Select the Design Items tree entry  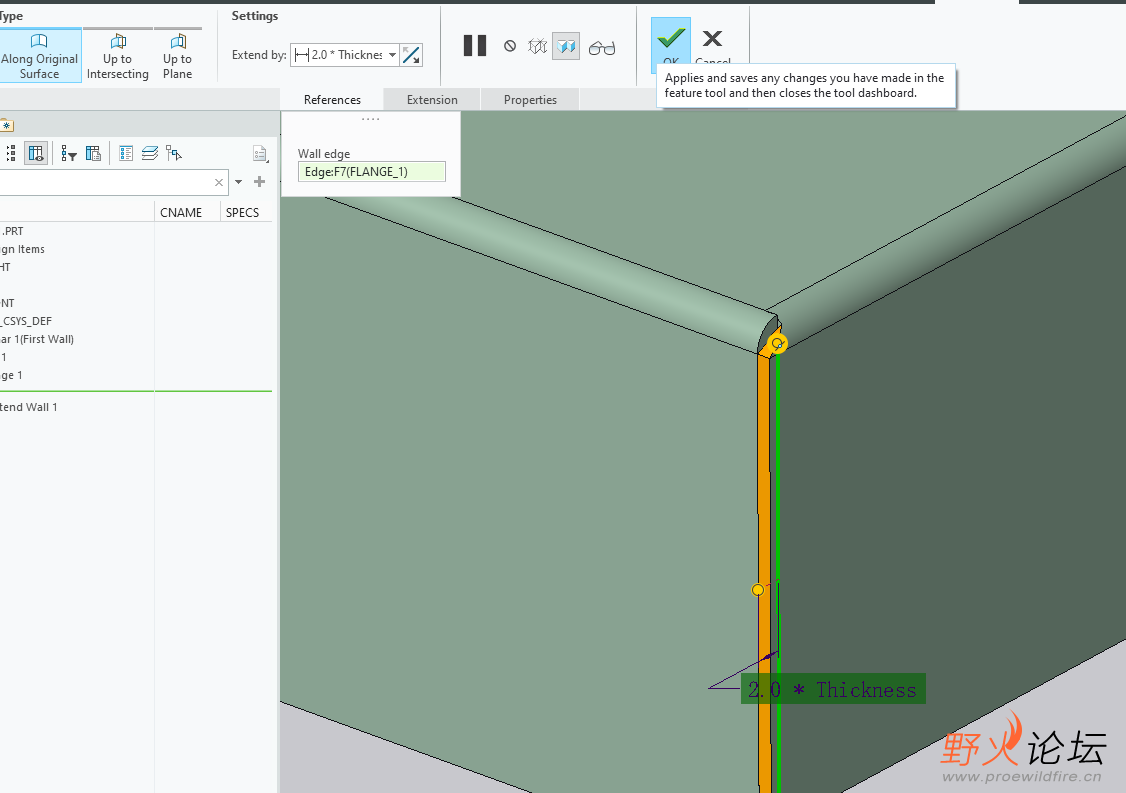(22, 249)
